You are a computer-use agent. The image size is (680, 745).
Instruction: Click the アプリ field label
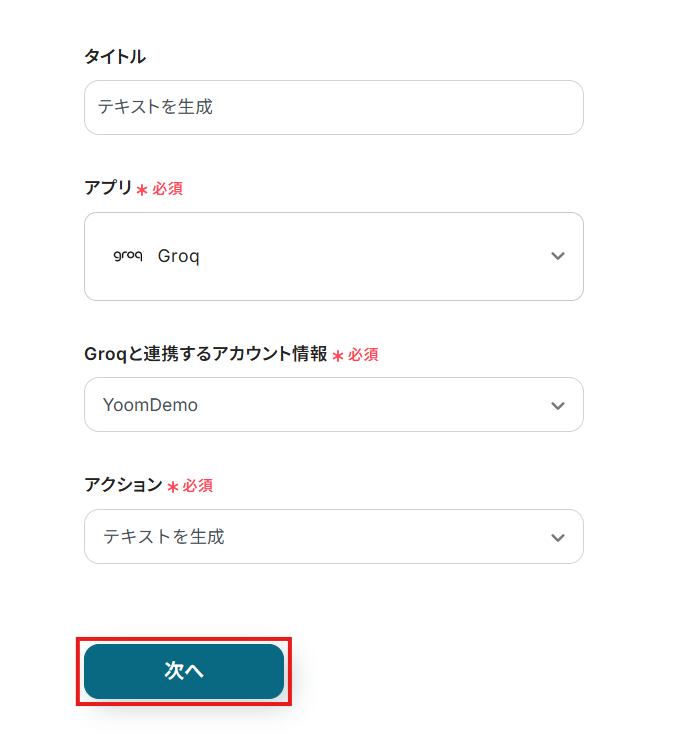[108, 188]
